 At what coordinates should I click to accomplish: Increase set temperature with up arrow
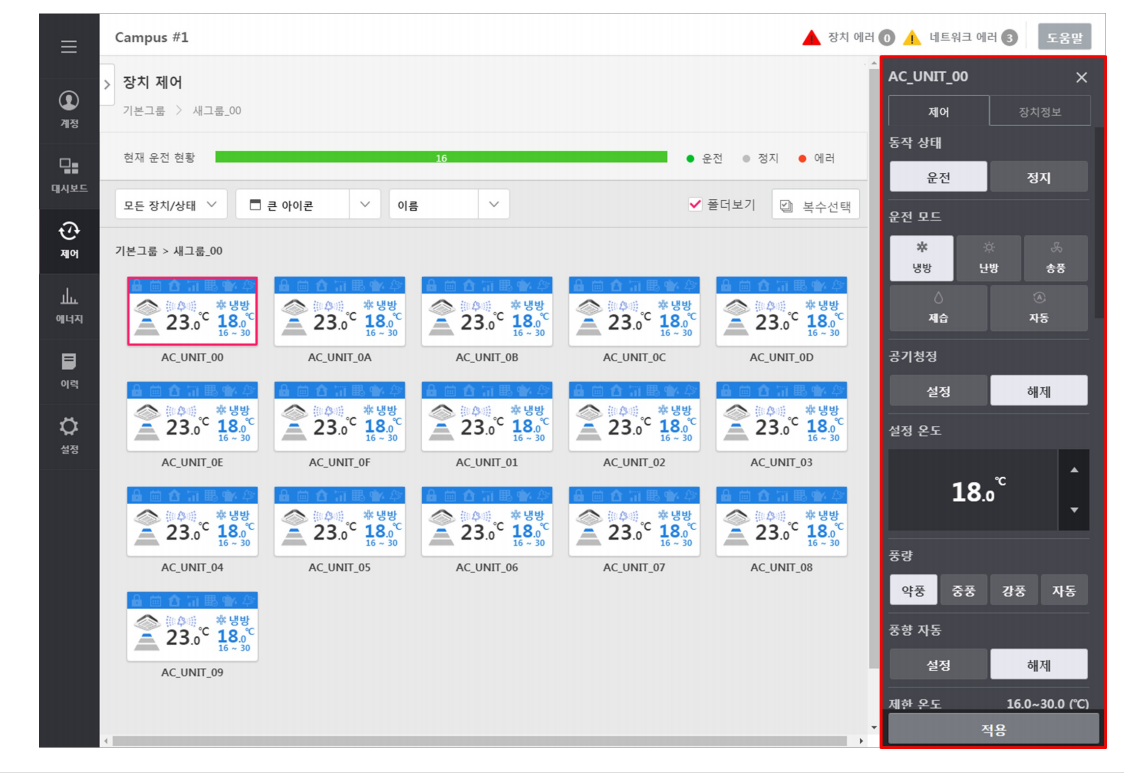(1074, 470)
